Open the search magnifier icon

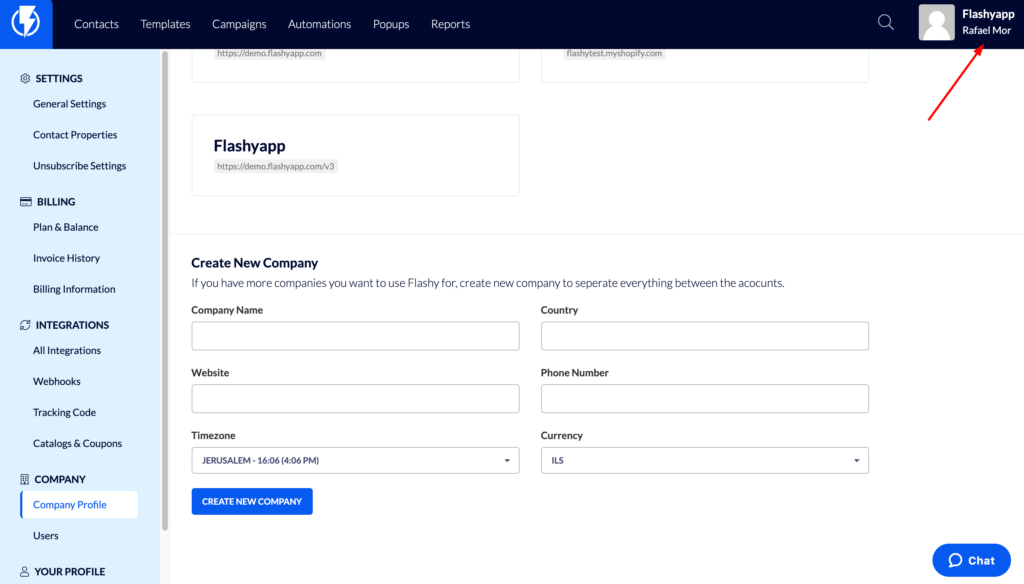886,23
